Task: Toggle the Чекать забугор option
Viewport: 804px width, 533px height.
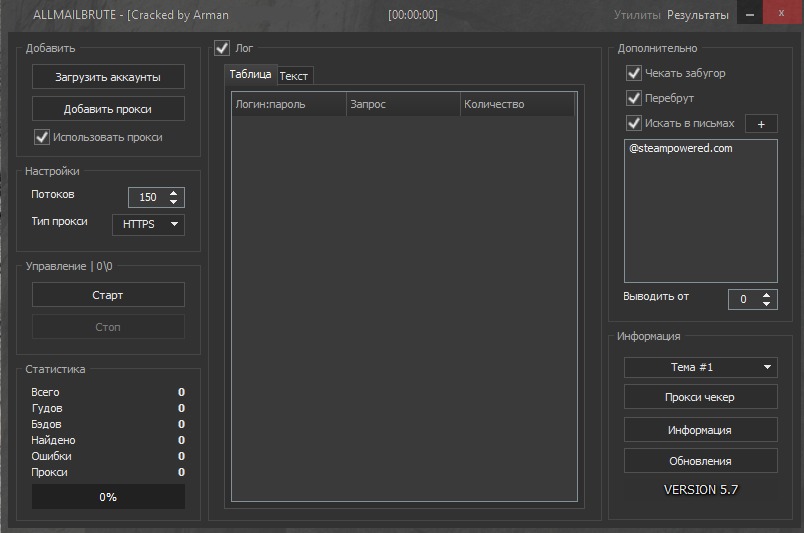Action: point(633,73)
